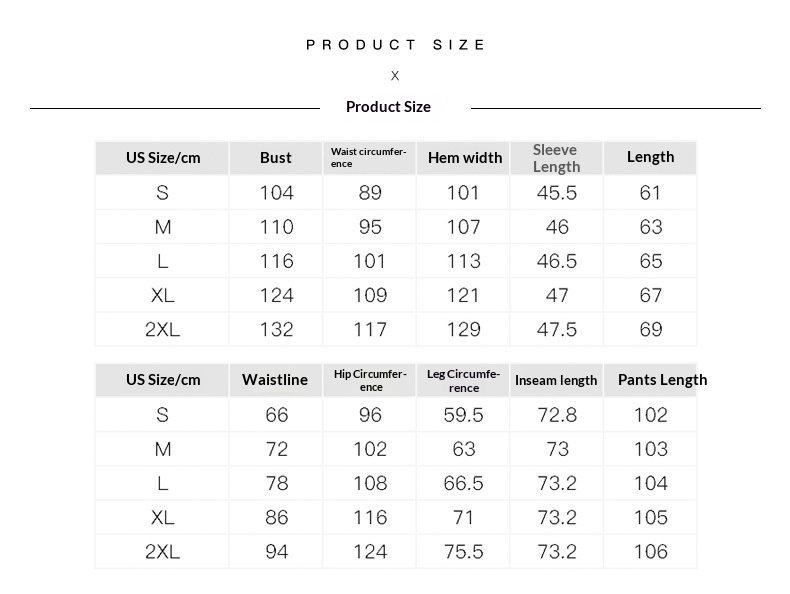Select the pants length value 106
The height and width of the screenshot is (594, 790).
coord(650,552)
